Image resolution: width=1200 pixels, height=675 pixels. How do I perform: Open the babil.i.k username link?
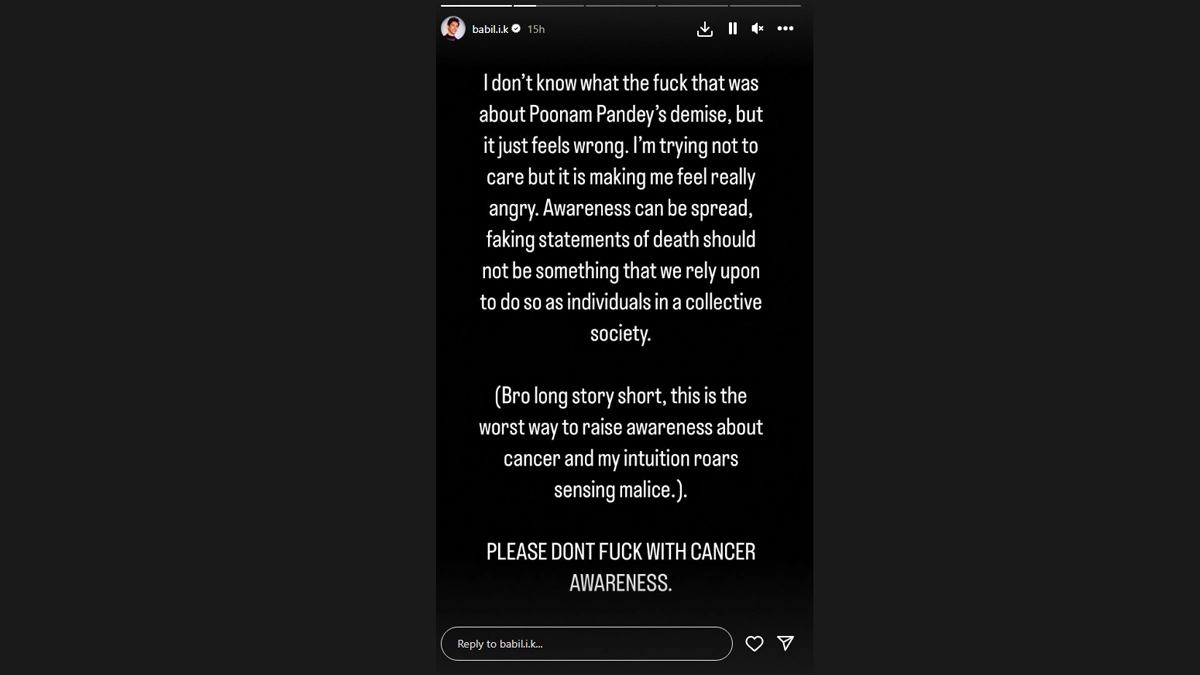click(x=490, y=29)
